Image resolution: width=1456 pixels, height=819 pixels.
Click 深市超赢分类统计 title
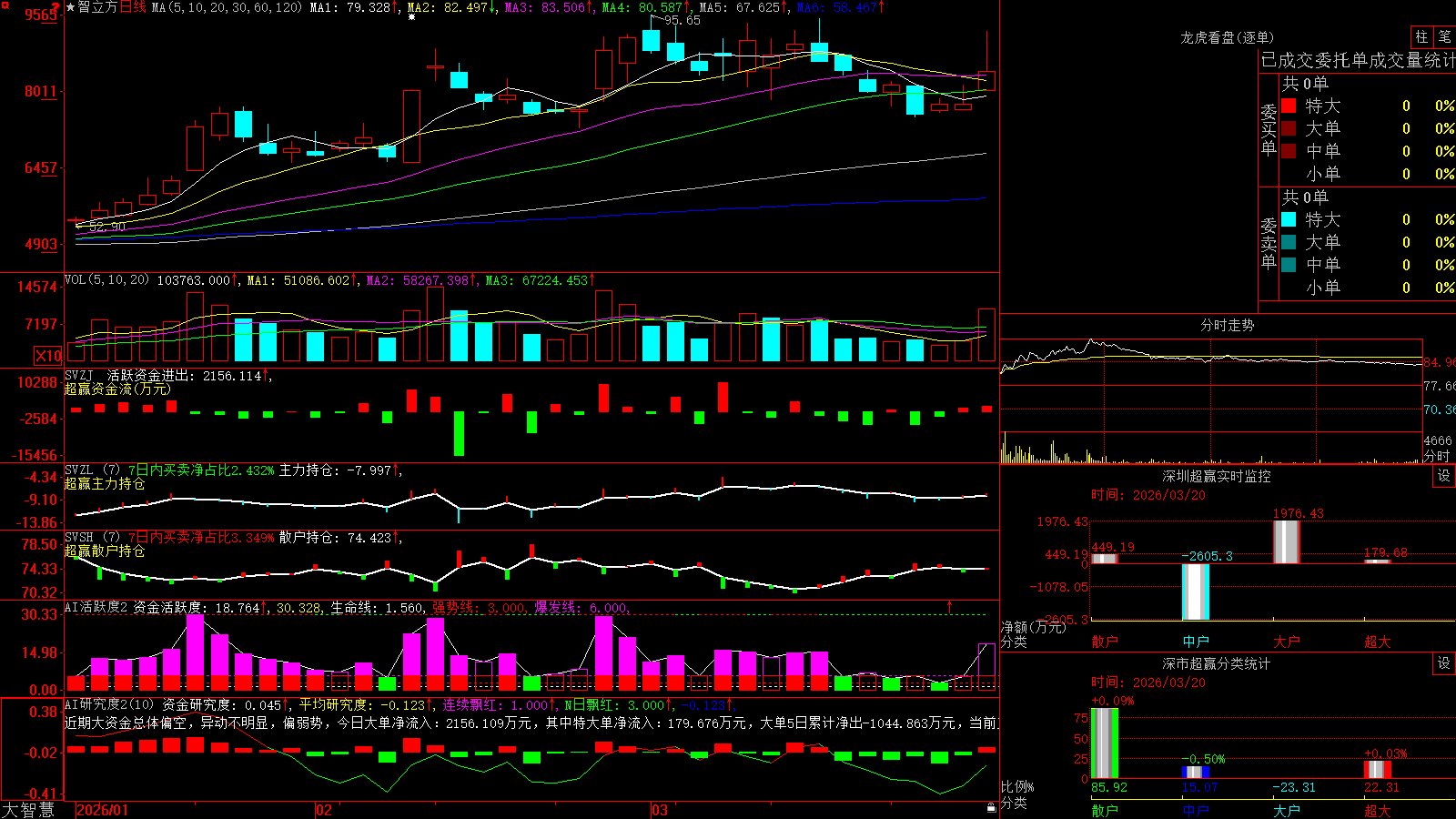click(1216, 663)
